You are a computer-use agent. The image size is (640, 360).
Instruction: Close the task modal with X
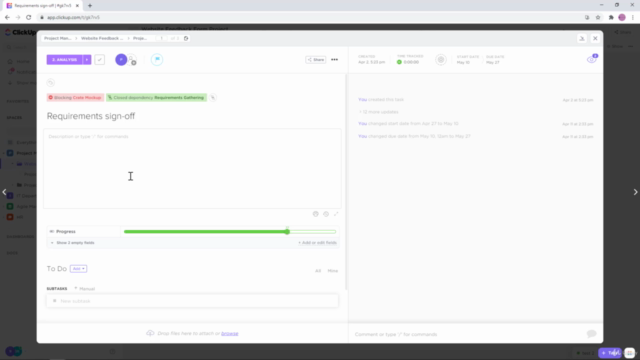click(x=595, y=38)
